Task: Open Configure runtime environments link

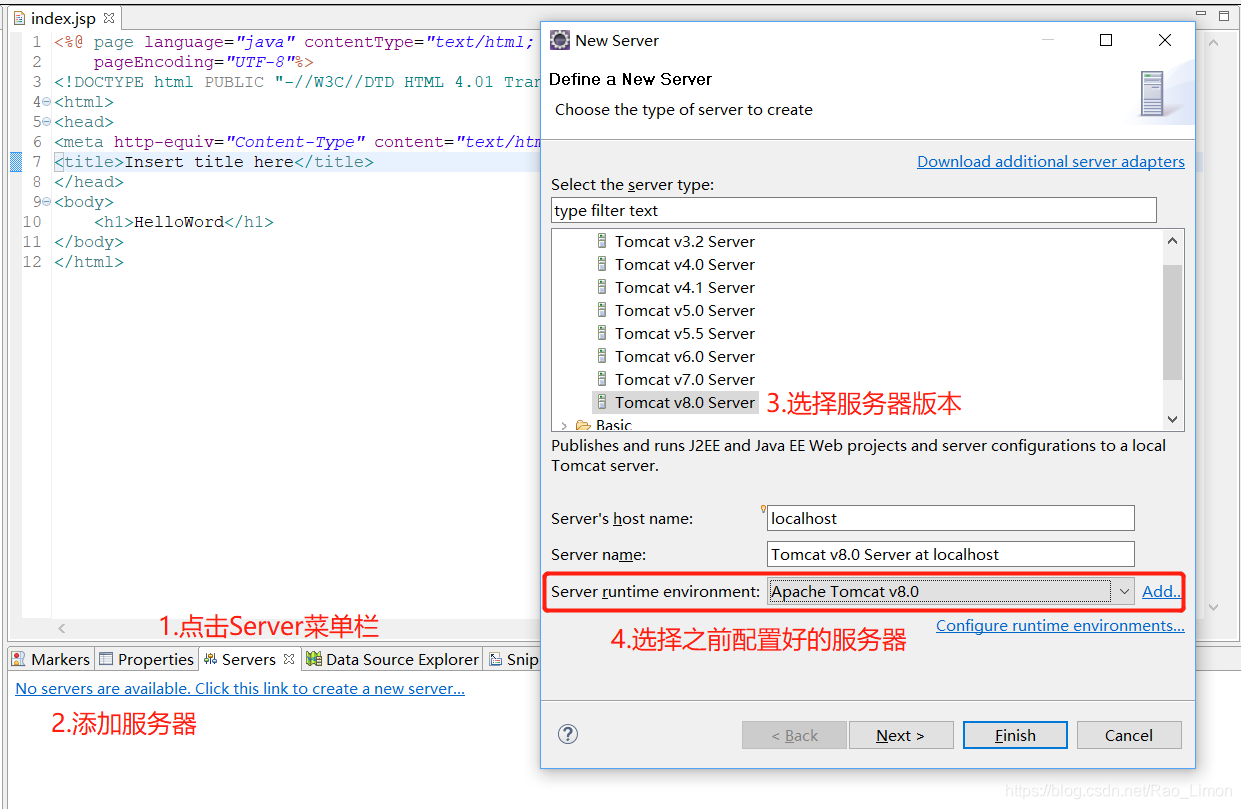Action: (x=1060, y=625)
